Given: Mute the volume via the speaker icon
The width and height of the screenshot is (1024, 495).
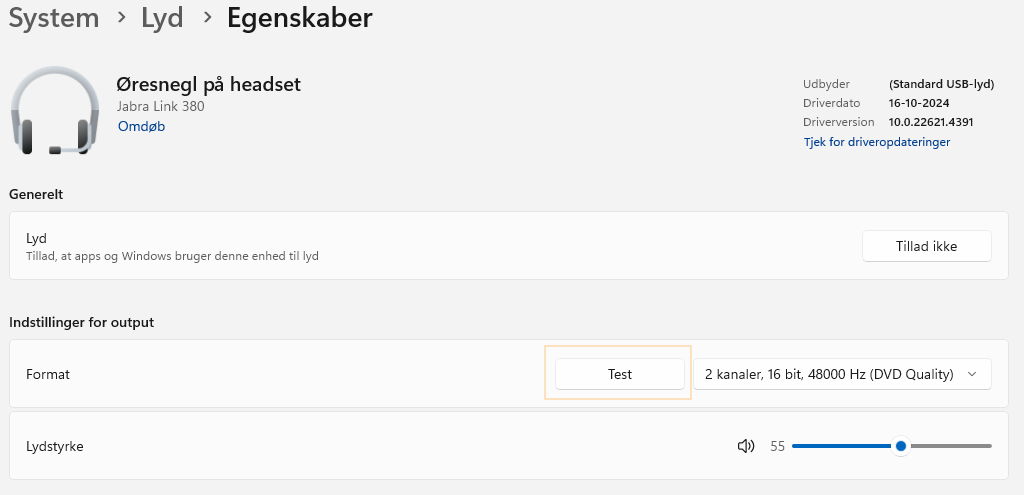Looking at the screenshot, I should tap(745, 446).
